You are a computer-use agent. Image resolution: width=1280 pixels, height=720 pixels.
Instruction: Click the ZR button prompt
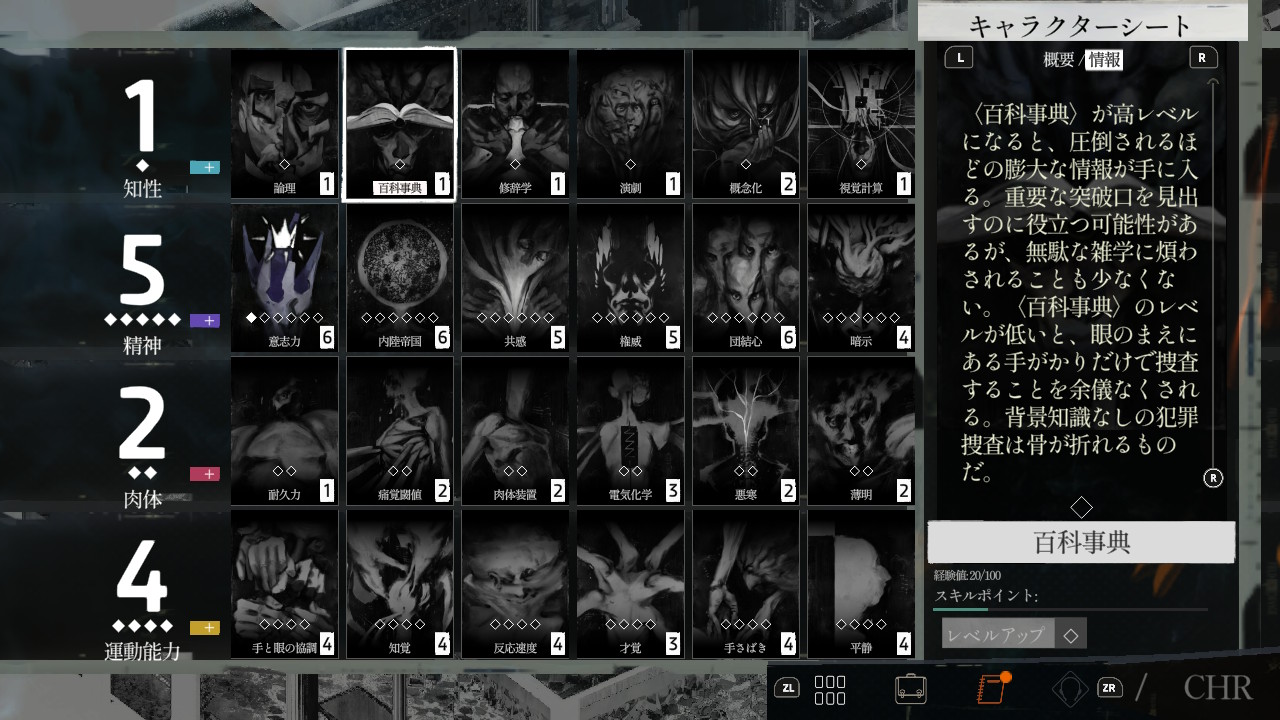[x=1109, y=687]
